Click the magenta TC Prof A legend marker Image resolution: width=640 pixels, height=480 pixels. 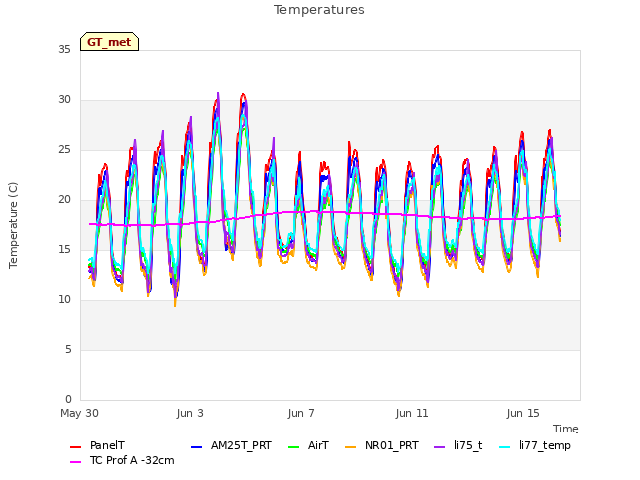[x=76, y=462]
